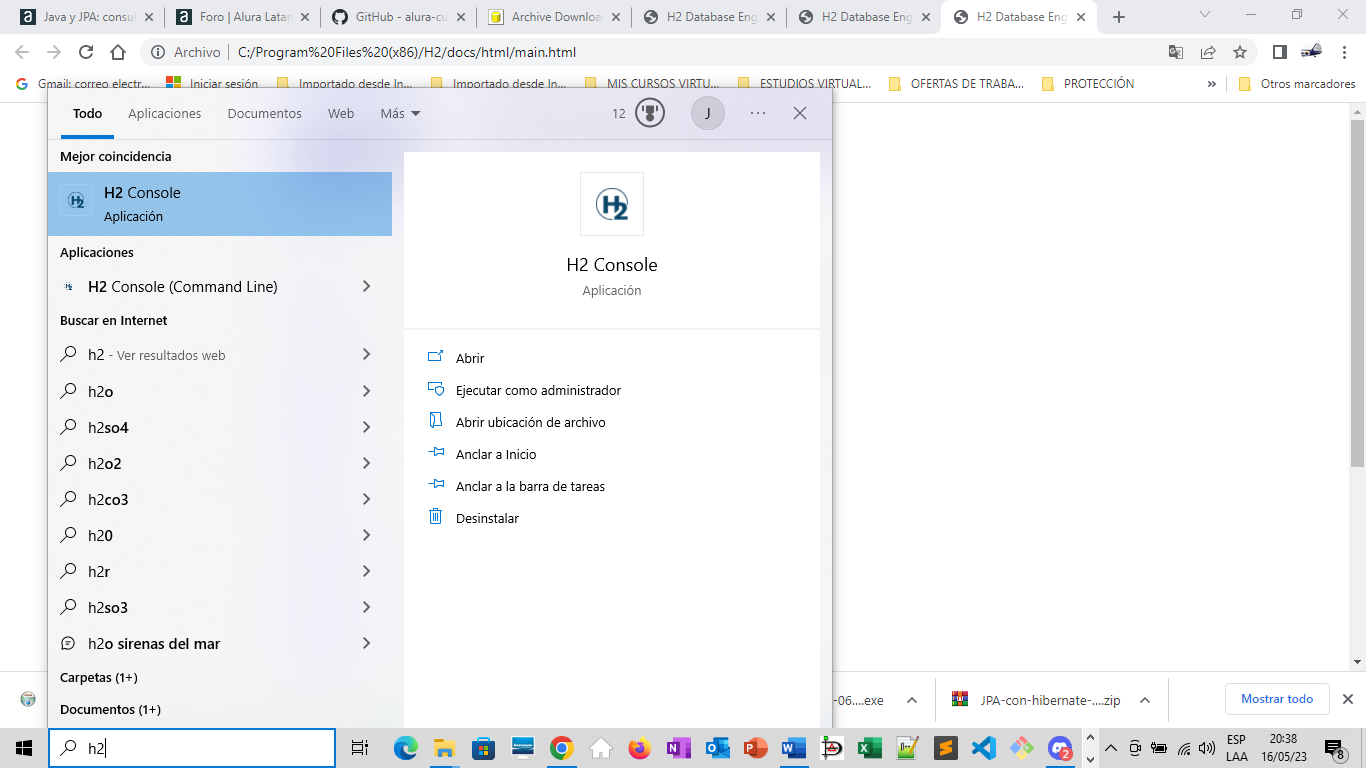Image resolution: width=1366 pixels, height=768 pixels.
Task: Click the Carpetas (1+) section header
Action: point(99,677)
